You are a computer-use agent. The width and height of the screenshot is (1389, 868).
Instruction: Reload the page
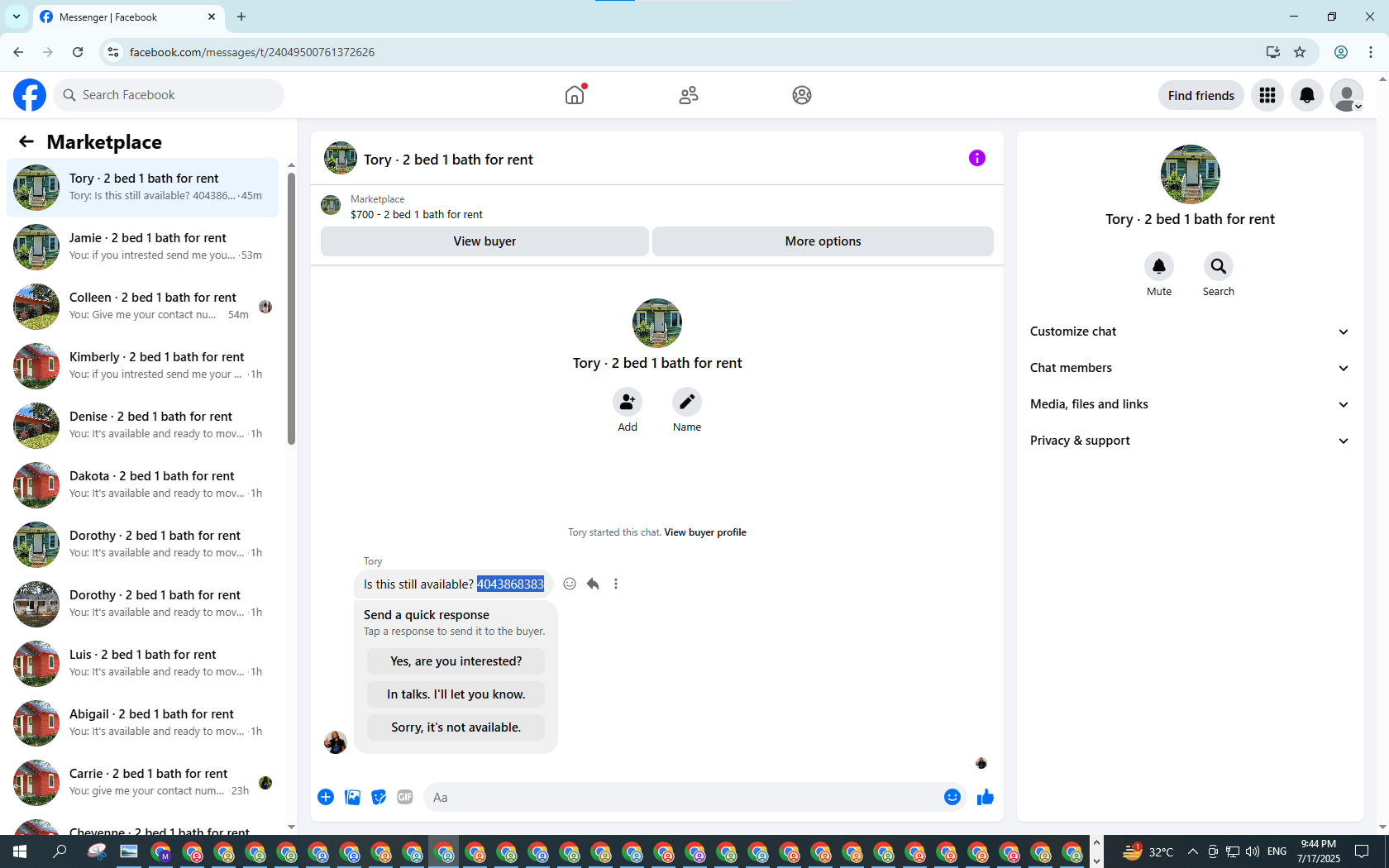click(78, 52)
